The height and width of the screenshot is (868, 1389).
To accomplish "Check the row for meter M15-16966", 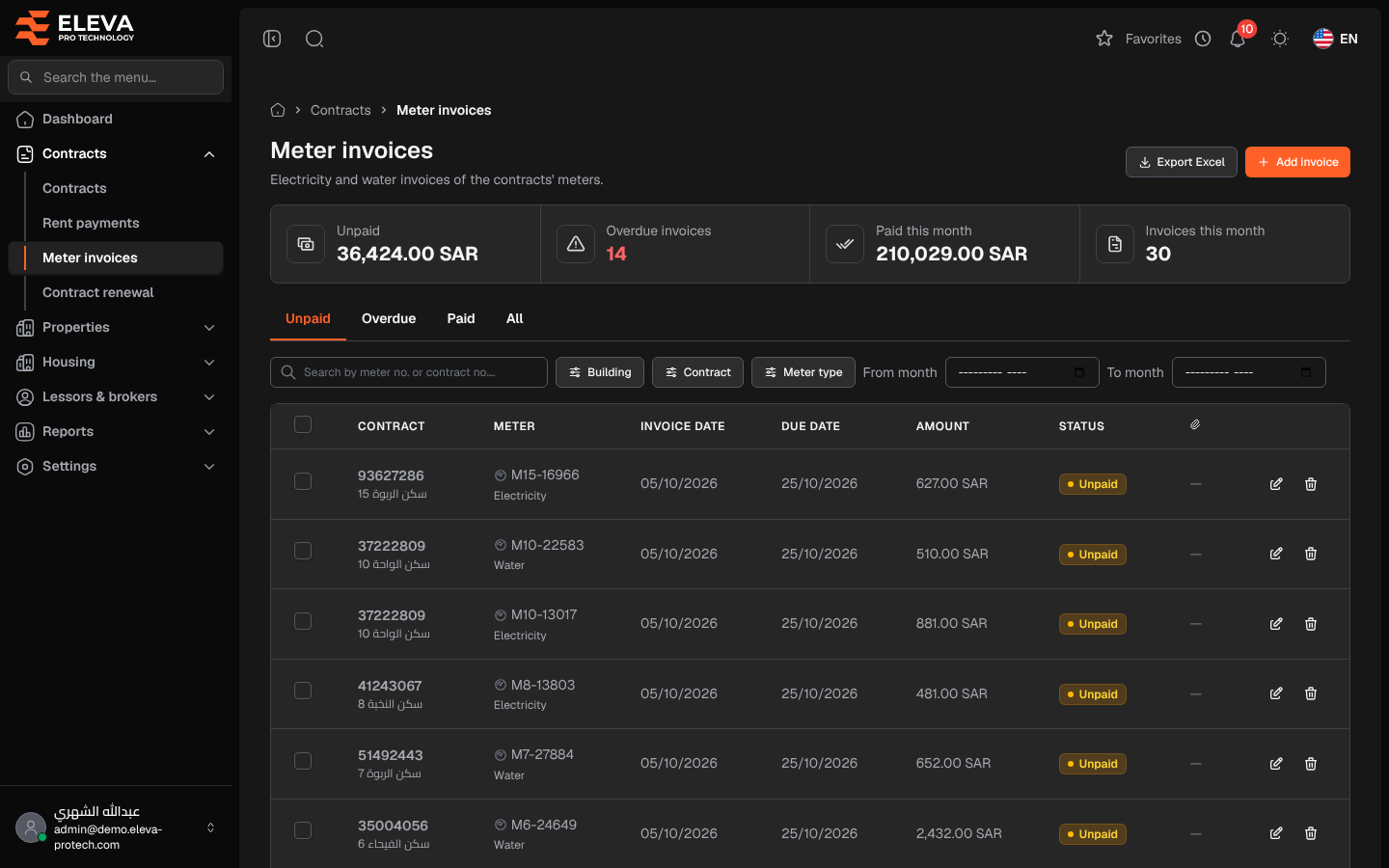I will 303,481.
